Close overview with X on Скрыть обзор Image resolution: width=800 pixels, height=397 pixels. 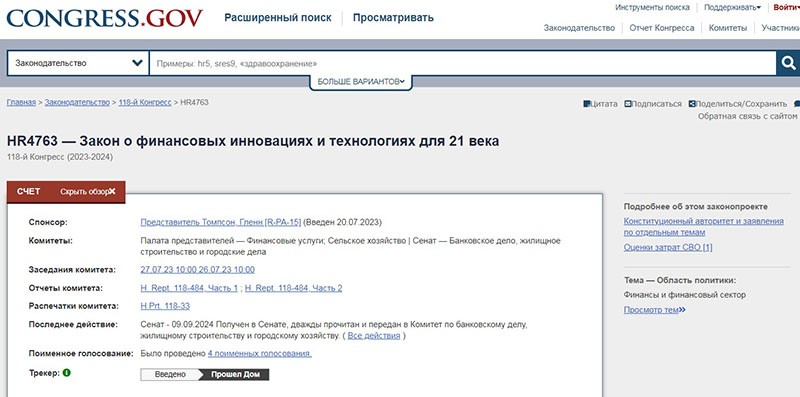112,191
